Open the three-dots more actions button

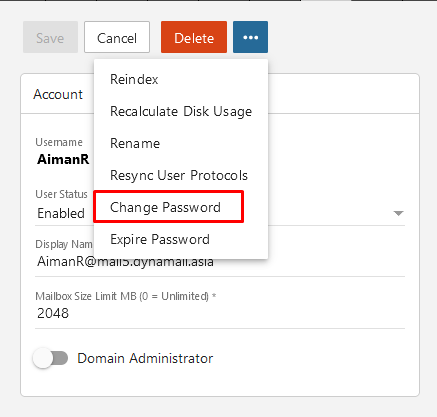250,37
